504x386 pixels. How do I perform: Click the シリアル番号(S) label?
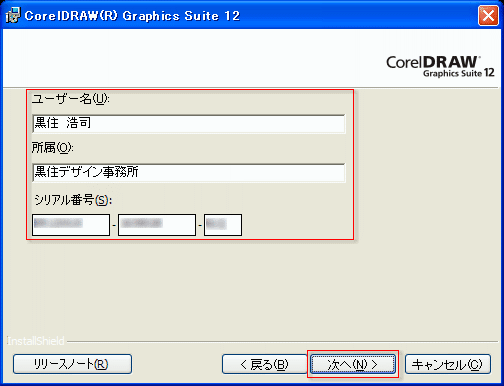pyautogui.click(x=73, y=200)
